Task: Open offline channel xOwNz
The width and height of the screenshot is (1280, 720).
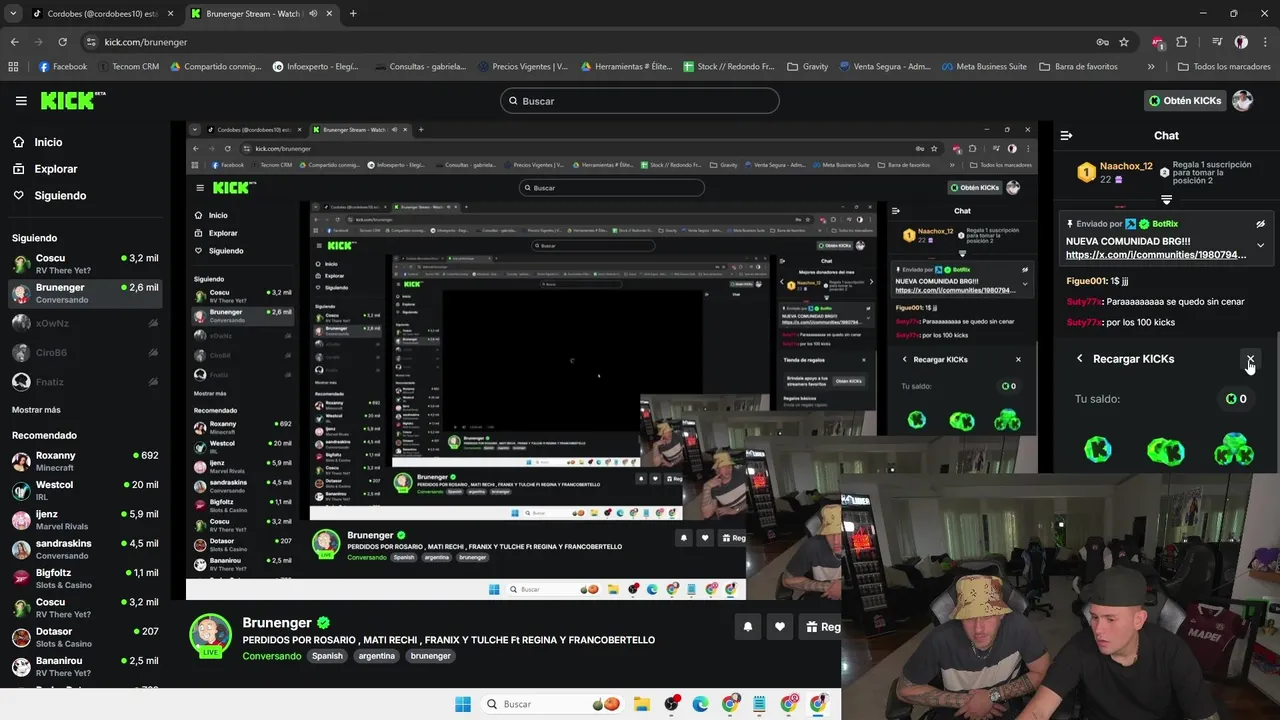Action: coord(84,323)
